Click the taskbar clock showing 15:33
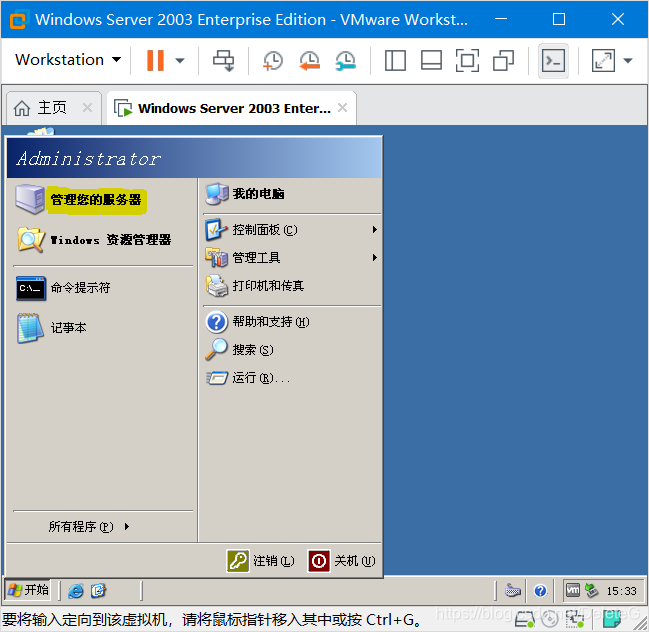This screenshot has height=632, width=649. click(x=621, y=591)
